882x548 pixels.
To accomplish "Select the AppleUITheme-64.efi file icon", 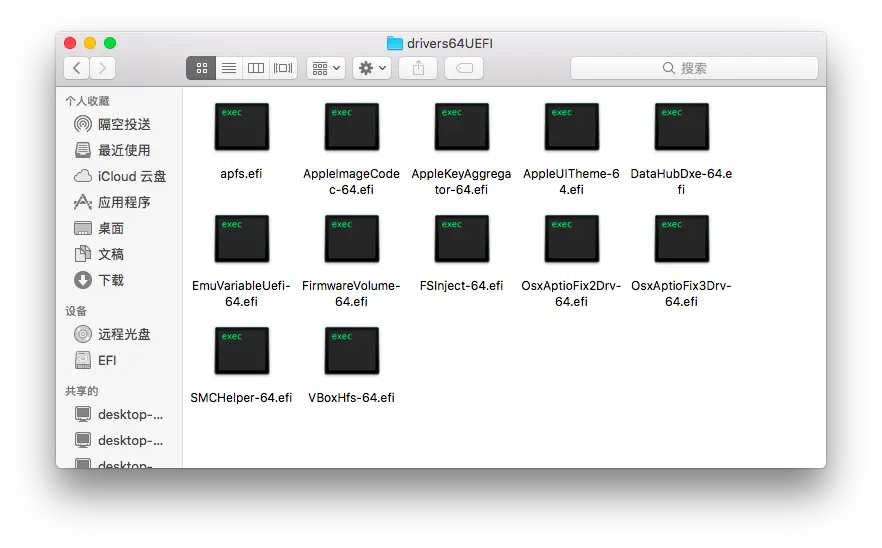I will 572,127.
